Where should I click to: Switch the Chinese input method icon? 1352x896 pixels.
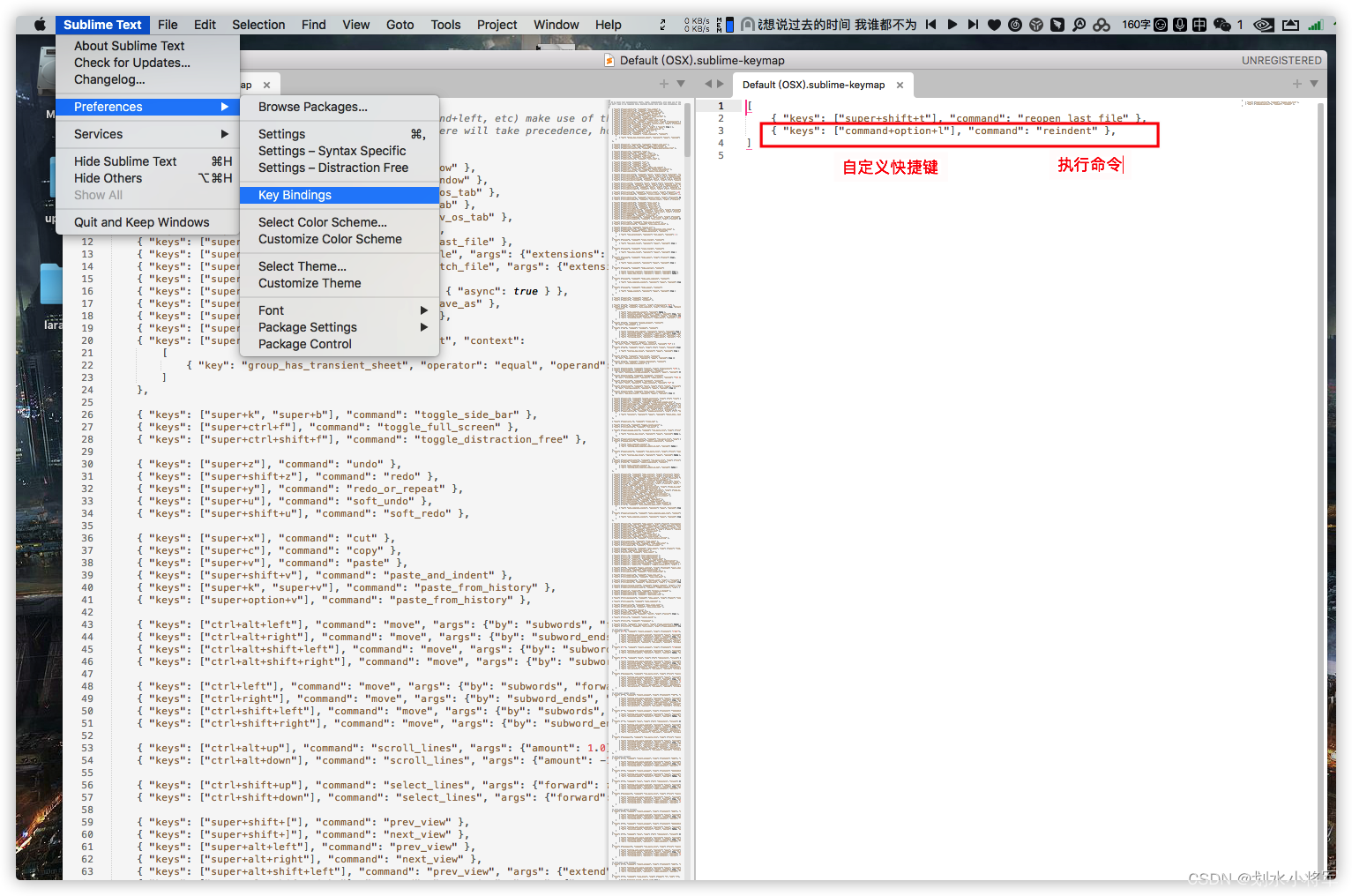tap(1199, 25)
